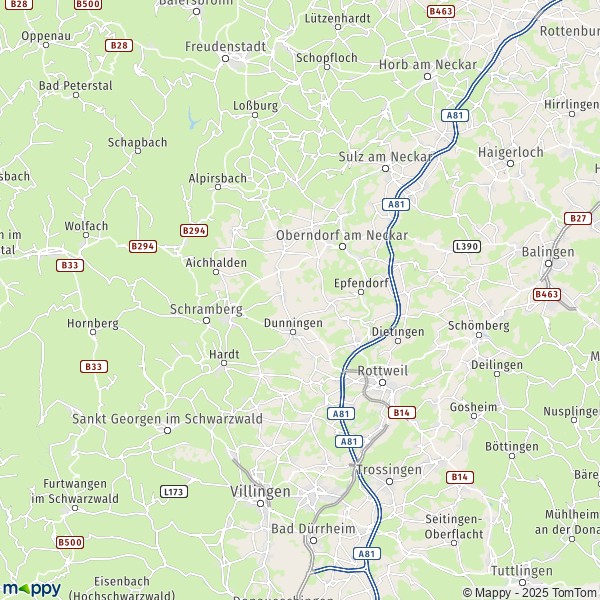Click the Haigerloch town marker
The image size is (600, 600).
(510, 164)
